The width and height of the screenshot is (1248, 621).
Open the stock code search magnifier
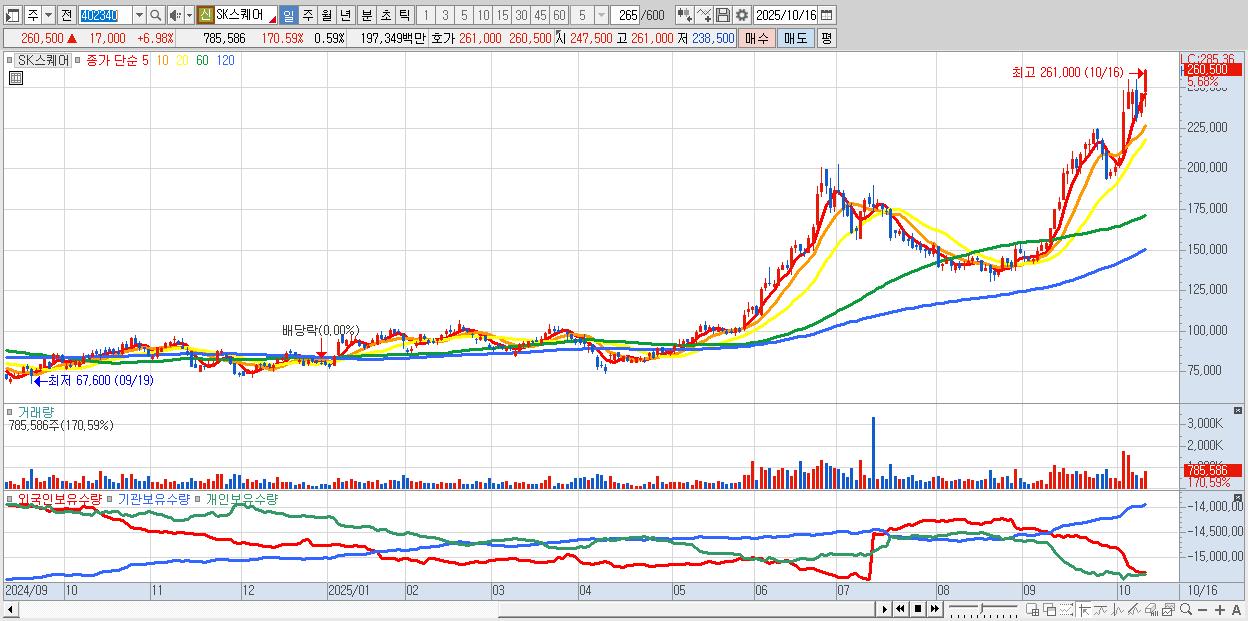tap(156, 15)
